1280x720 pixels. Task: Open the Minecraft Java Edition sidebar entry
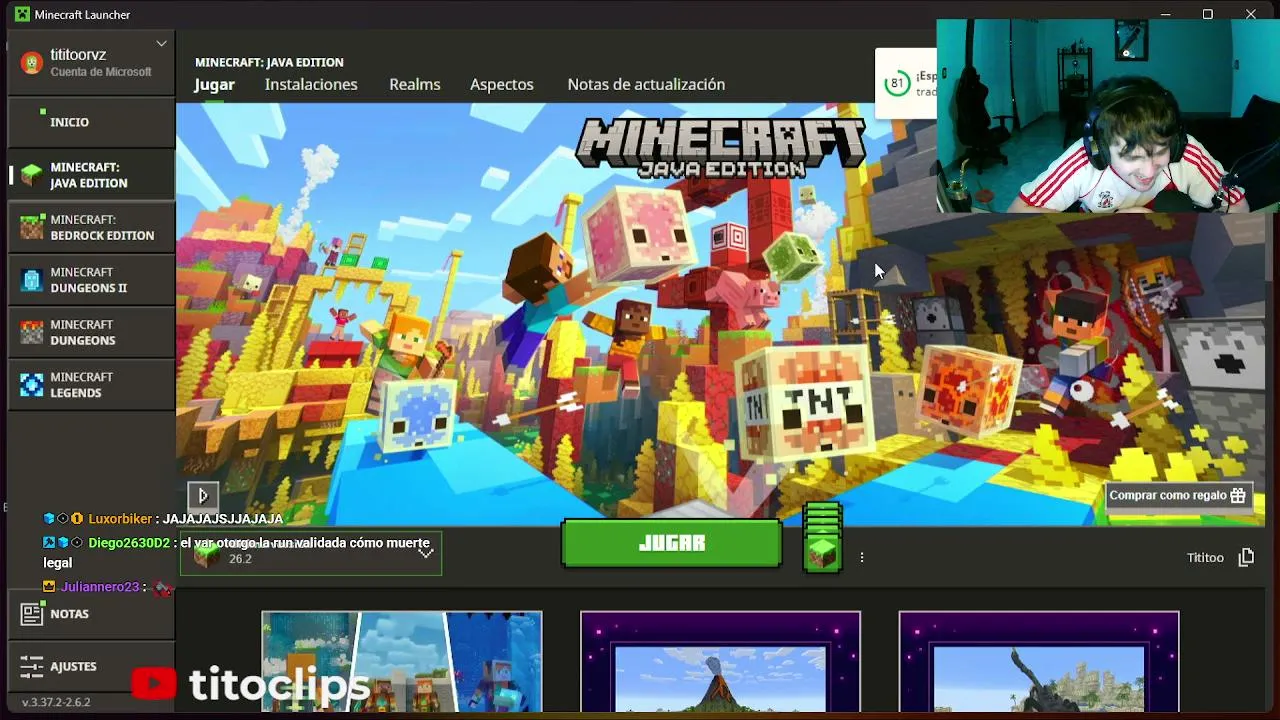91,175
